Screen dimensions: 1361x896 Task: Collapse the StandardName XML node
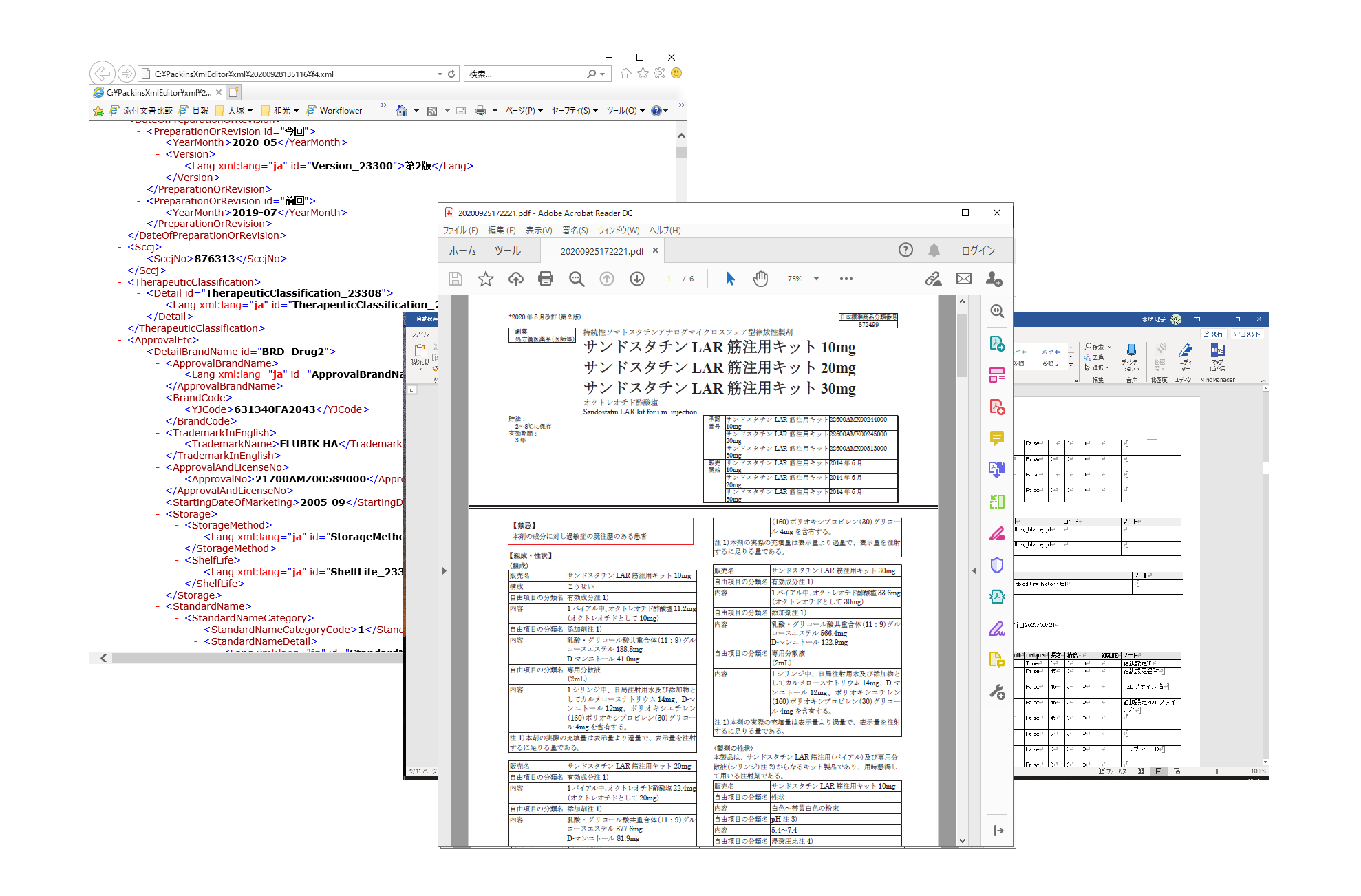[158, 606]
